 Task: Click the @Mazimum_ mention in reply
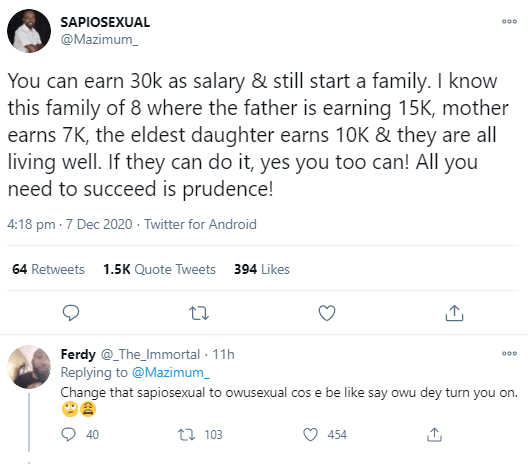point(171,373)
